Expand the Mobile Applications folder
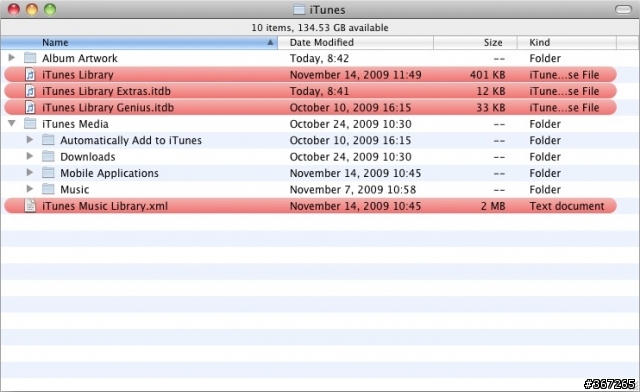 [30, 172]
